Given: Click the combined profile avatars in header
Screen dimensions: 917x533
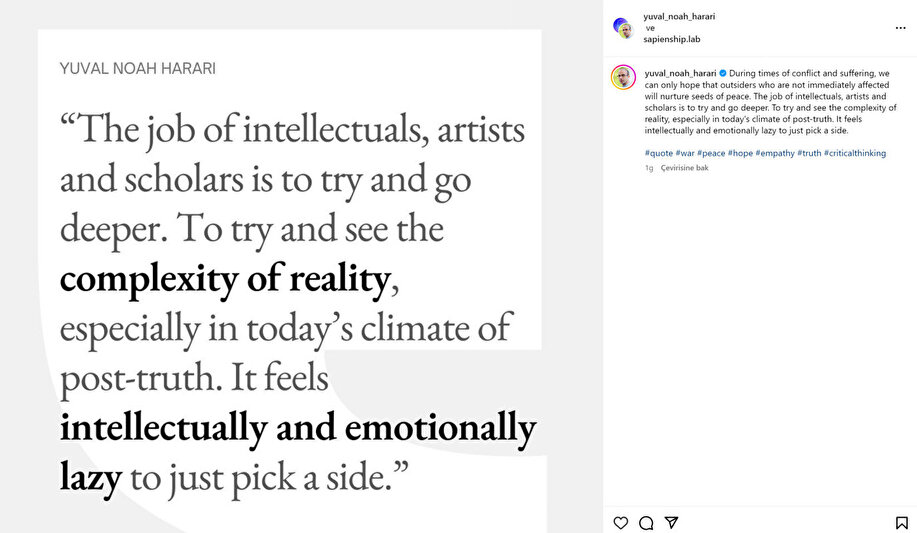Looking at the screenshot, I should click(624, 28).
